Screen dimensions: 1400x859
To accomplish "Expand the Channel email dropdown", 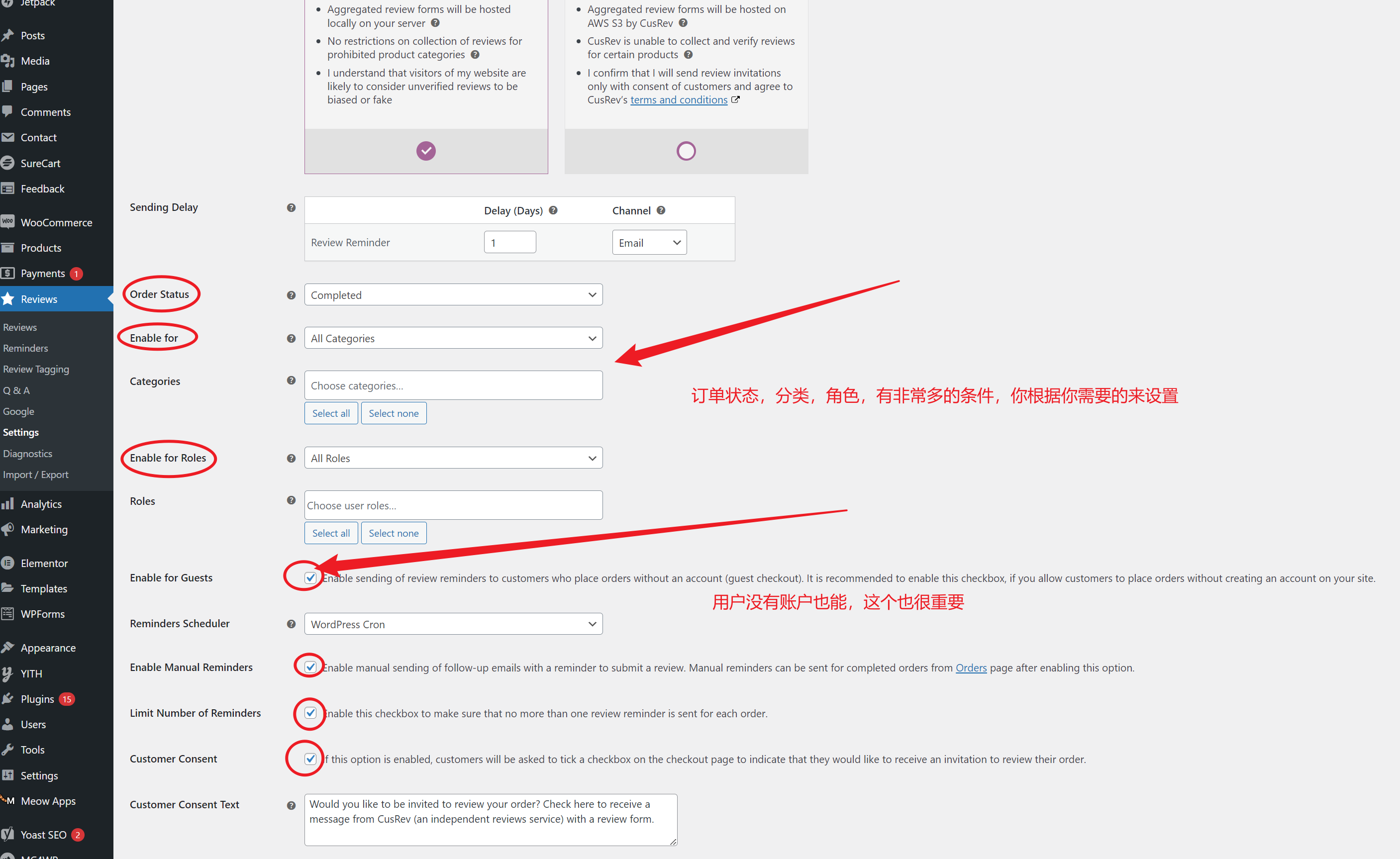I will tap(648, 242).
